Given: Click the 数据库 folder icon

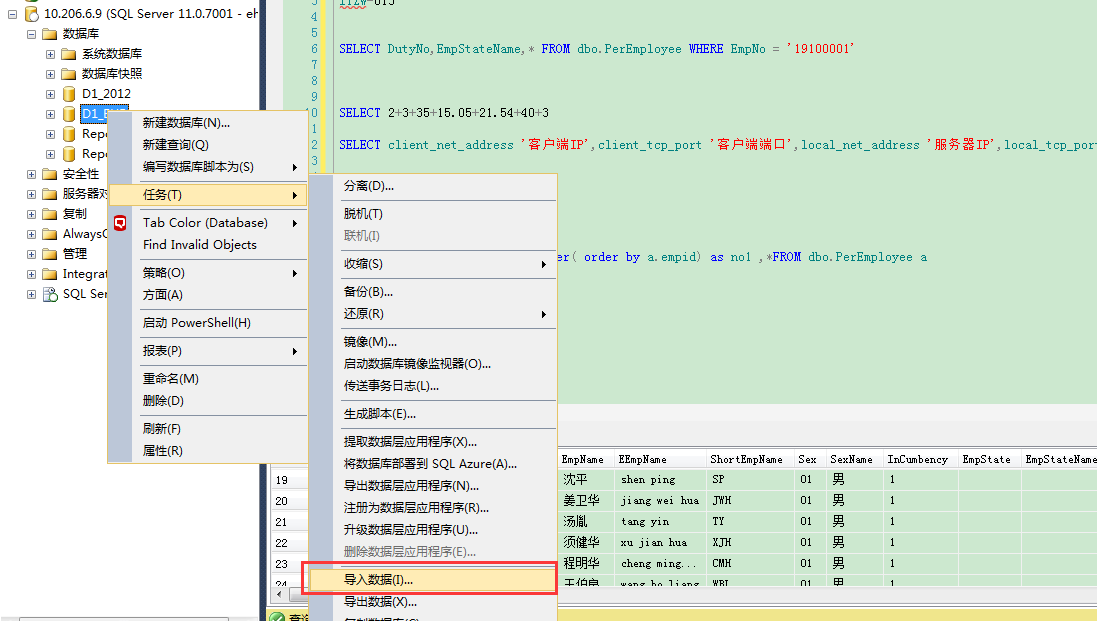Looking at the screenshot, I should coord(49,34).
